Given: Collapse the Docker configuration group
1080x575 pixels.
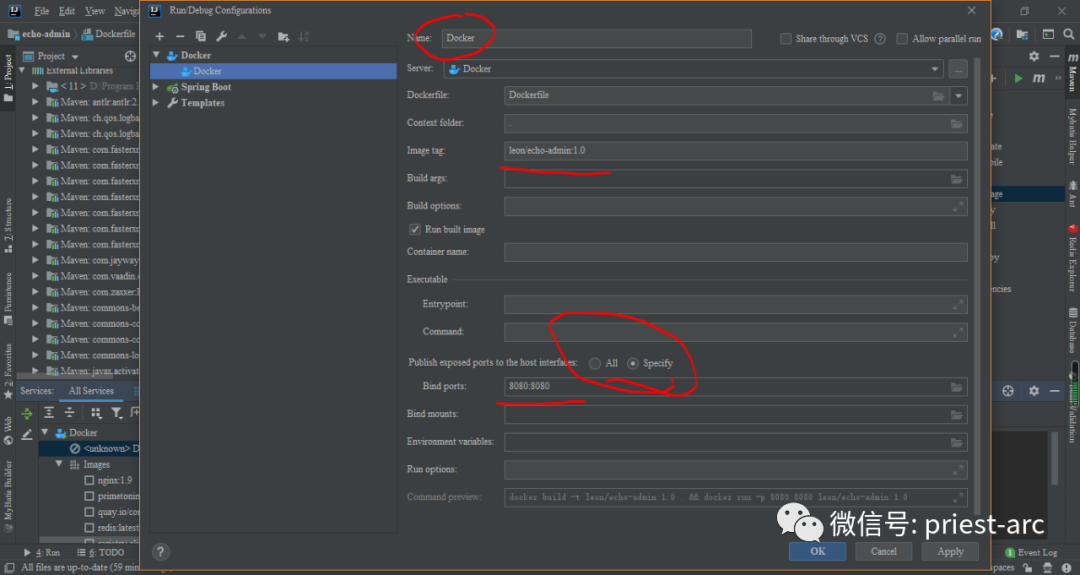Looking at the screenshot, I should point(157,54).
